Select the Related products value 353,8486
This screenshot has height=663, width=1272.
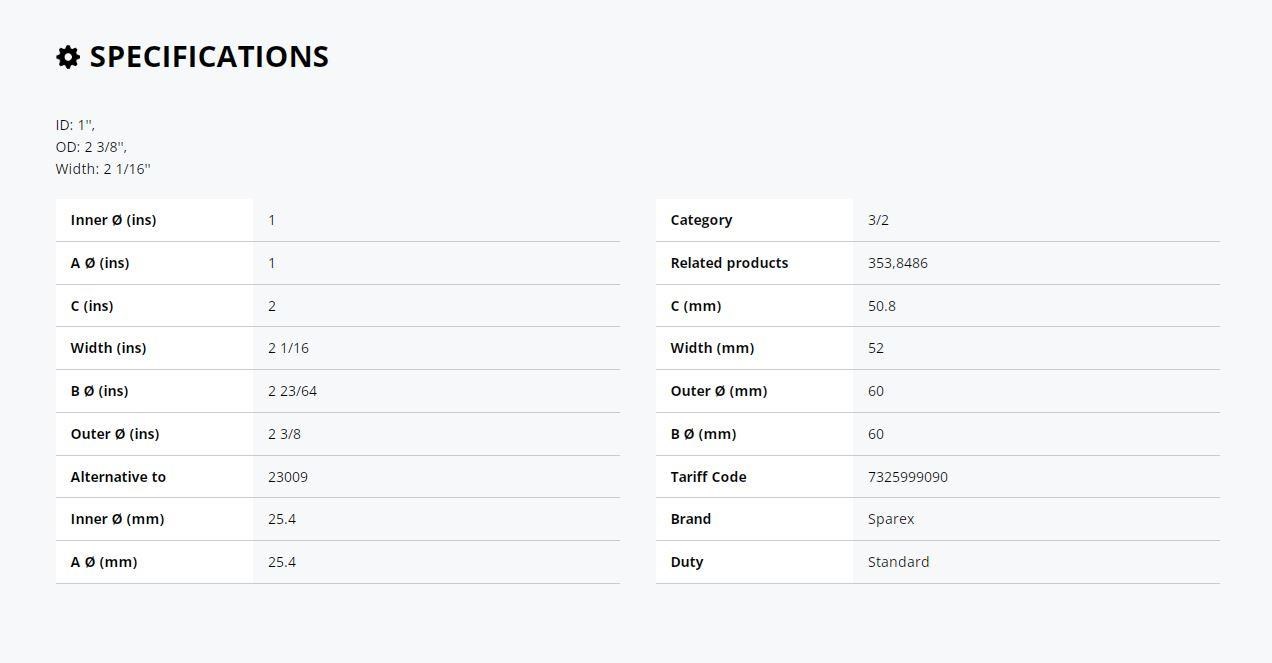click(x=898, y=263)
